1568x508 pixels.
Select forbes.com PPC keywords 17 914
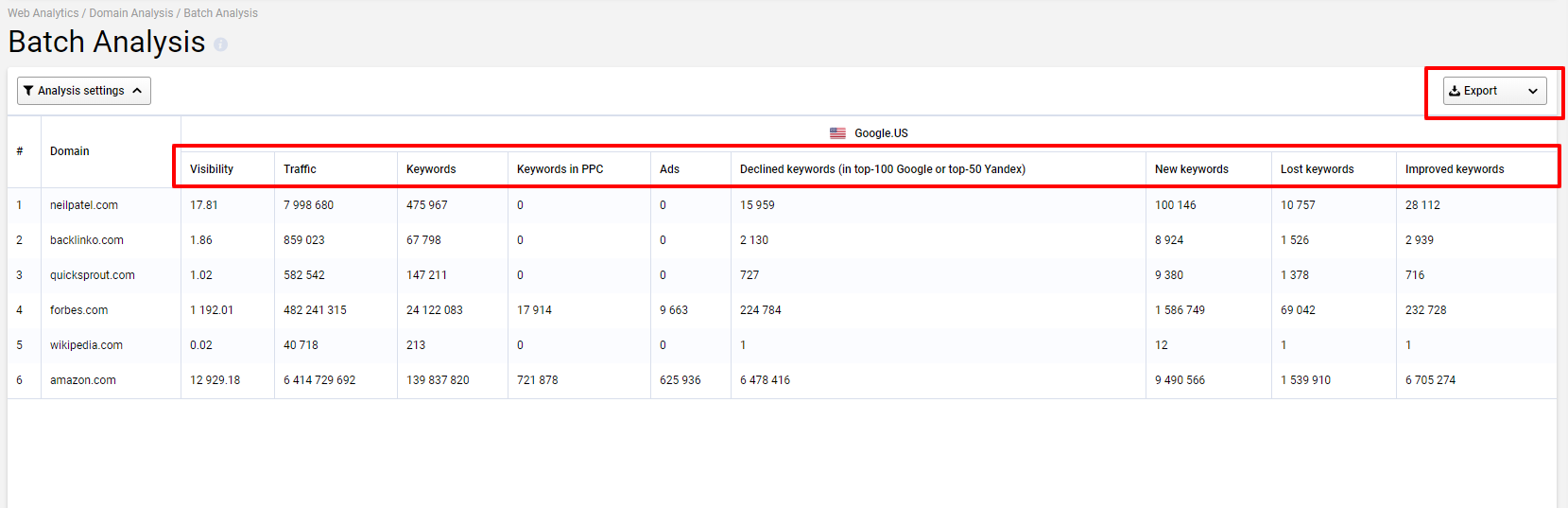(534, 310)
